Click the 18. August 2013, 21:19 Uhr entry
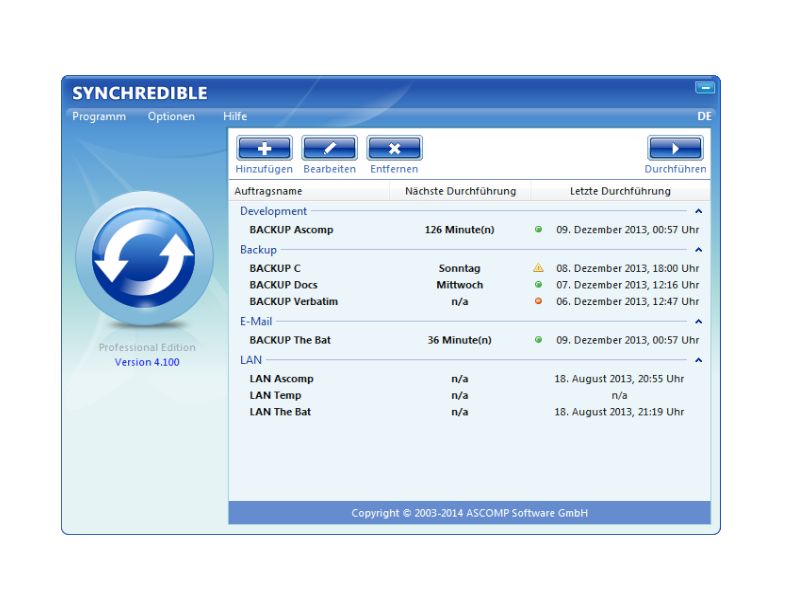Screen dimensions: 800x600 point(619,412)
